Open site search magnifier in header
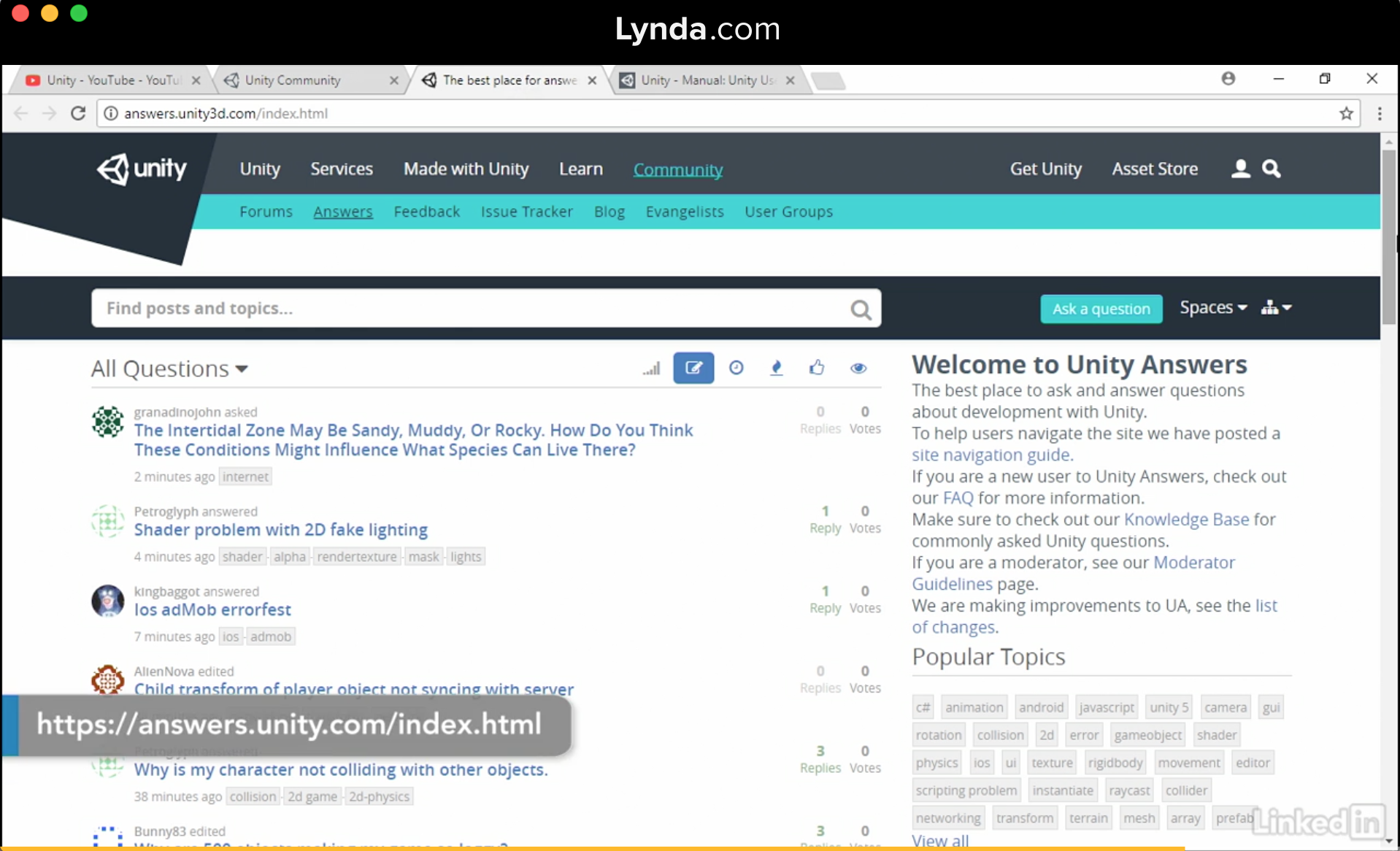Image resolution: width=1400 pixels, height=851 pixels. 1272,169
